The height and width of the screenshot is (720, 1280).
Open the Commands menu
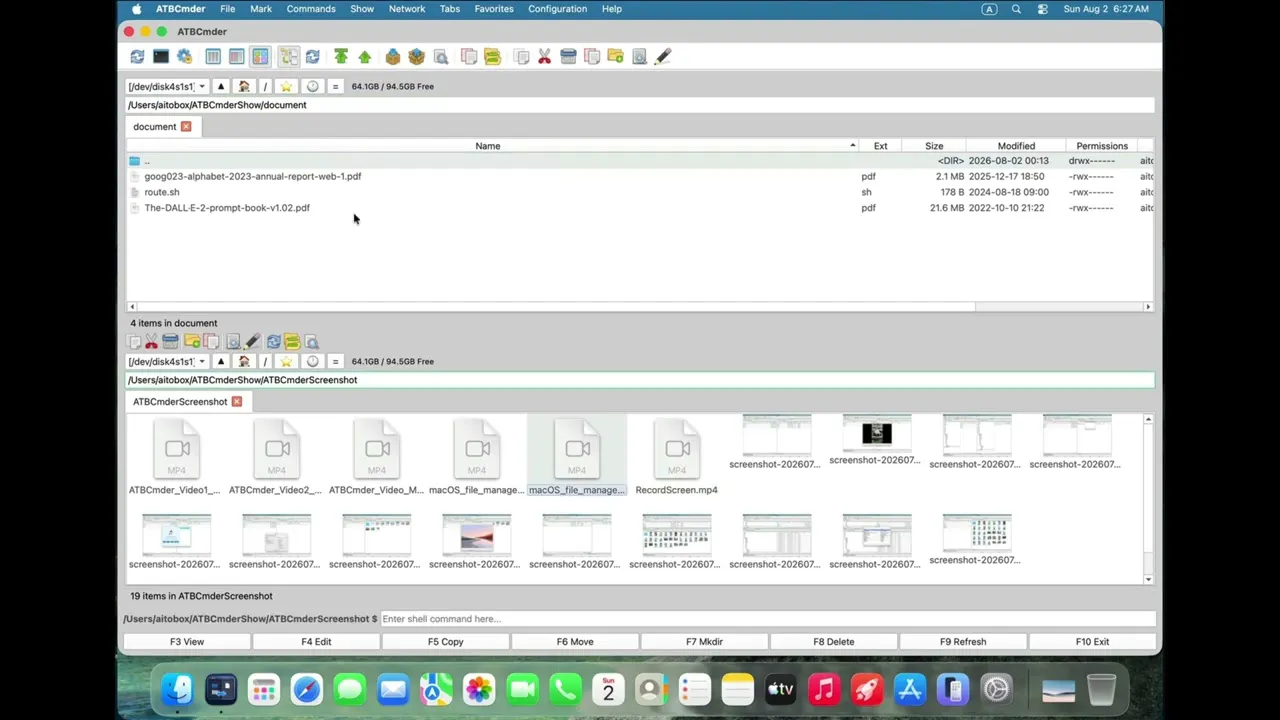(311, 9)
